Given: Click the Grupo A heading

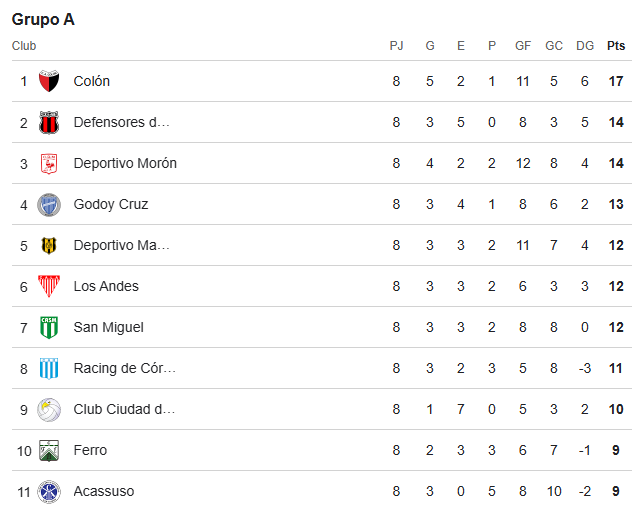Looking at the screenshot, I should point(43,19).
